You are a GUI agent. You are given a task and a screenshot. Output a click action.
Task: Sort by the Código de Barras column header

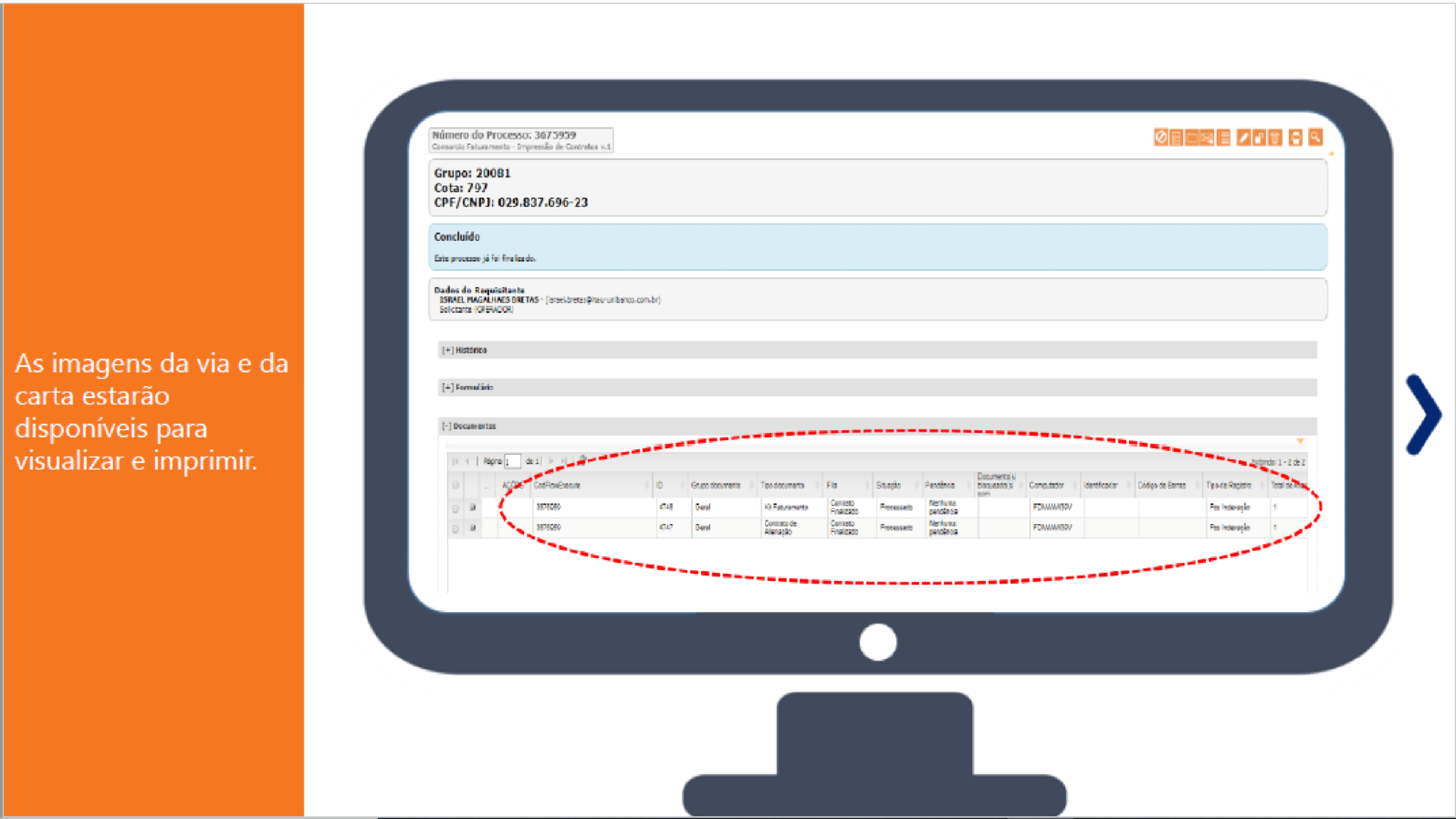click(x=1168, y=486)
